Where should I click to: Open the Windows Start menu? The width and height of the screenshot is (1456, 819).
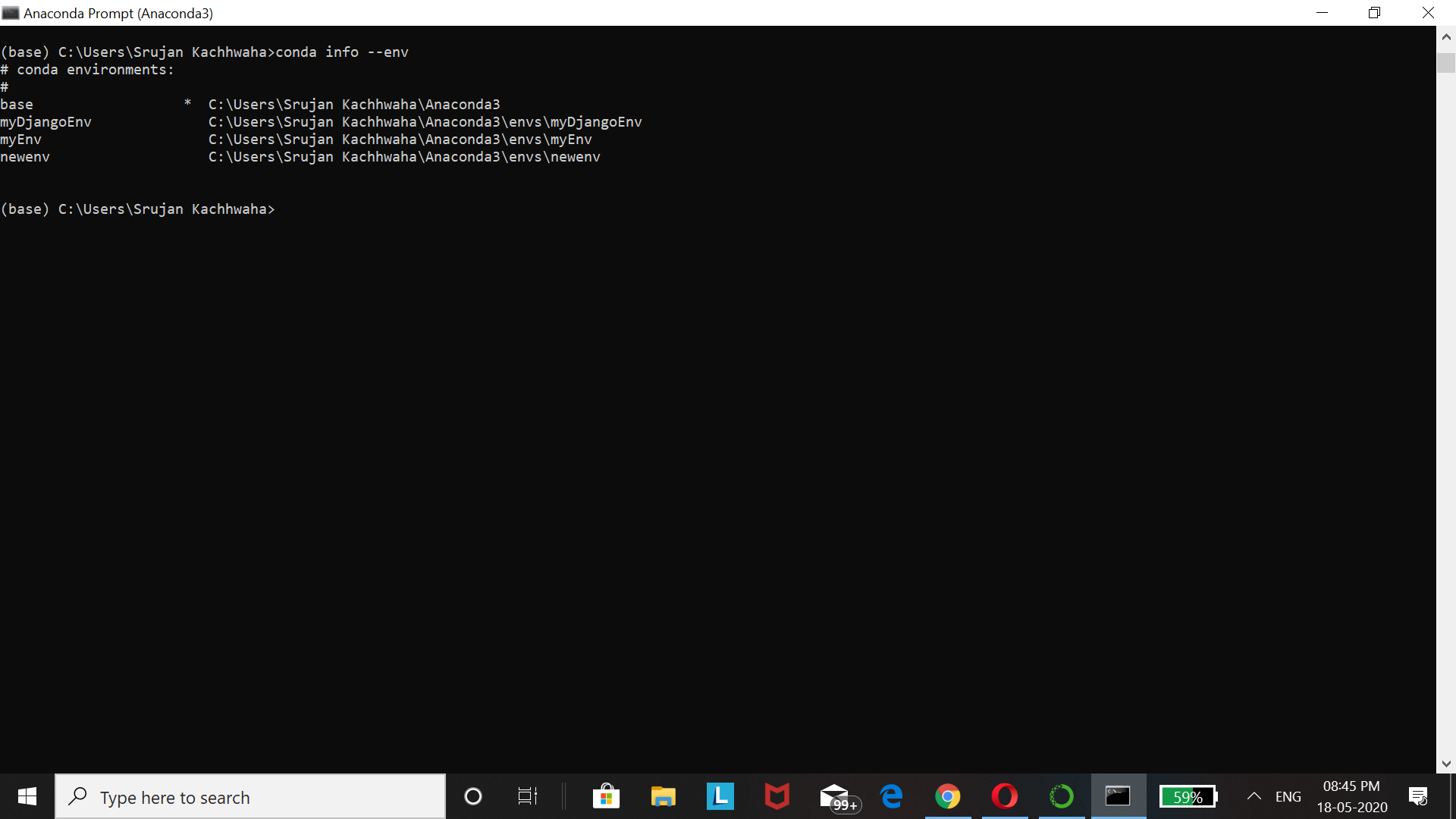point(27,796)
